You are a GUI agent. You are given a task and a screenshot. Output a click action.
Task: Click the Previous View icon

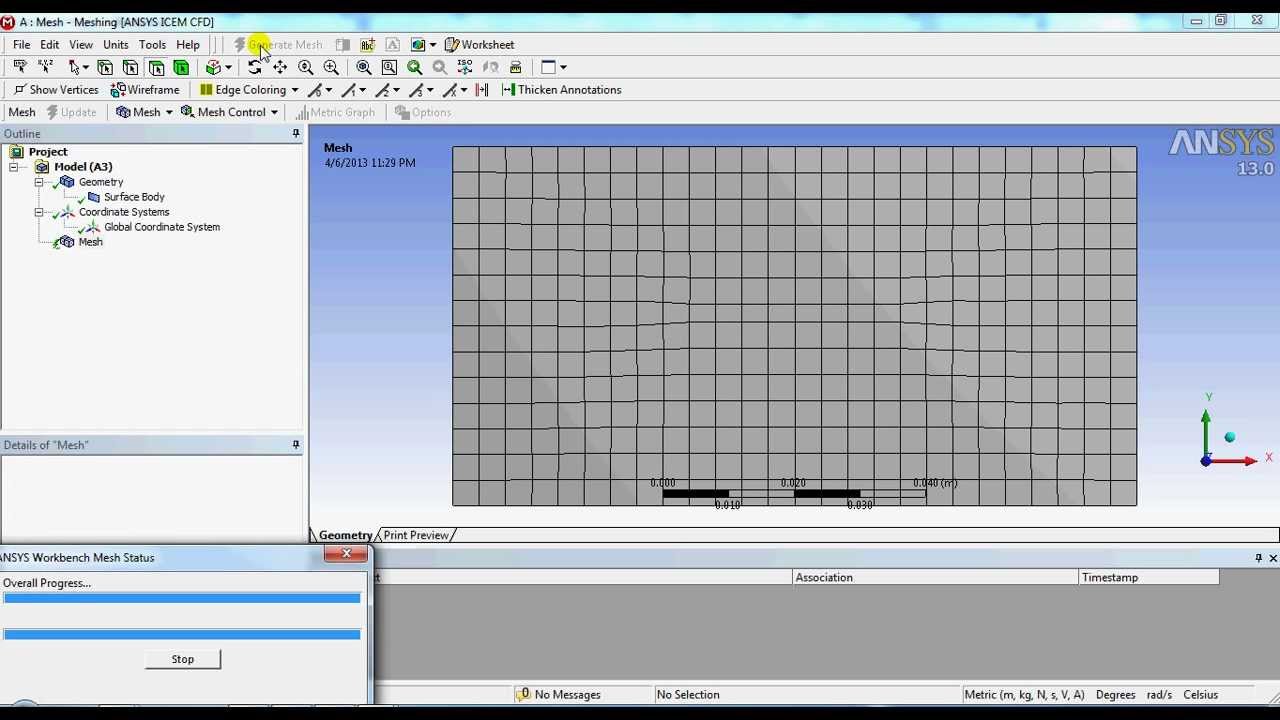point(414,67)
